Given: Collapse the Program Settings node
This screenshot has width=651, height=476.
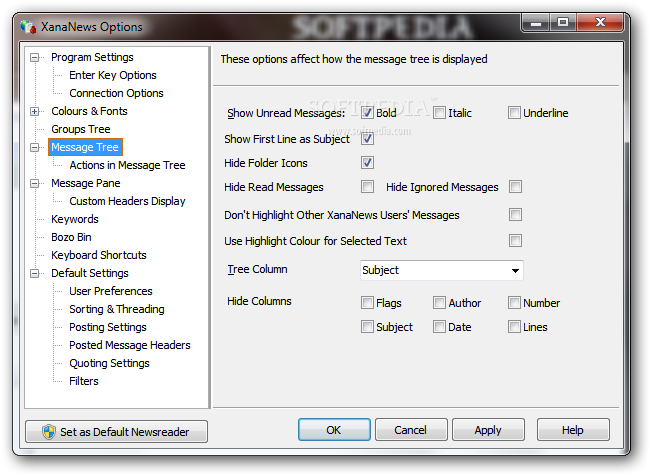Looking at the screenshot, I should tap(34, 57).
